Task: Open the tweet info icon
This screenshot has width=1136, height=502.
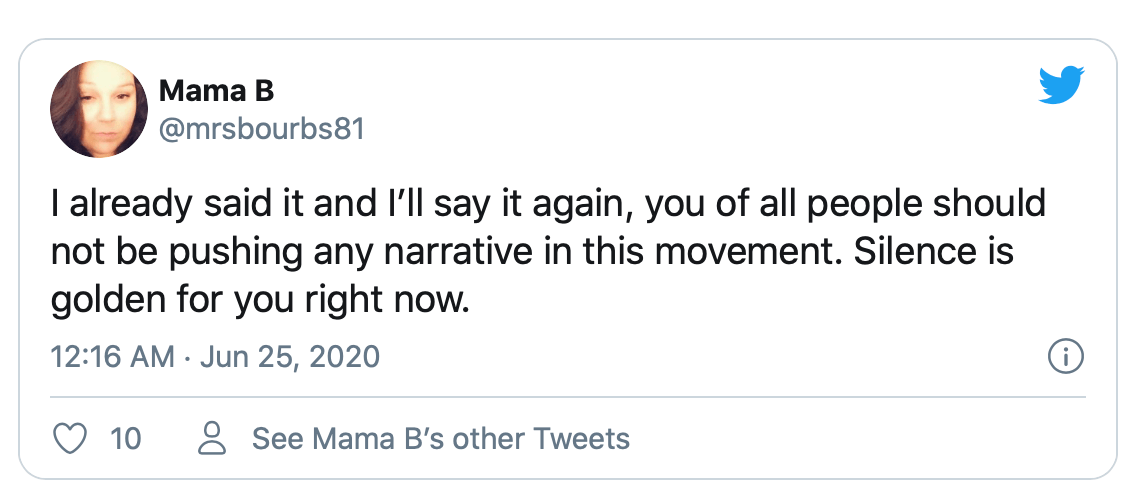Action: pyautogui.click(x=1066, y=355)
